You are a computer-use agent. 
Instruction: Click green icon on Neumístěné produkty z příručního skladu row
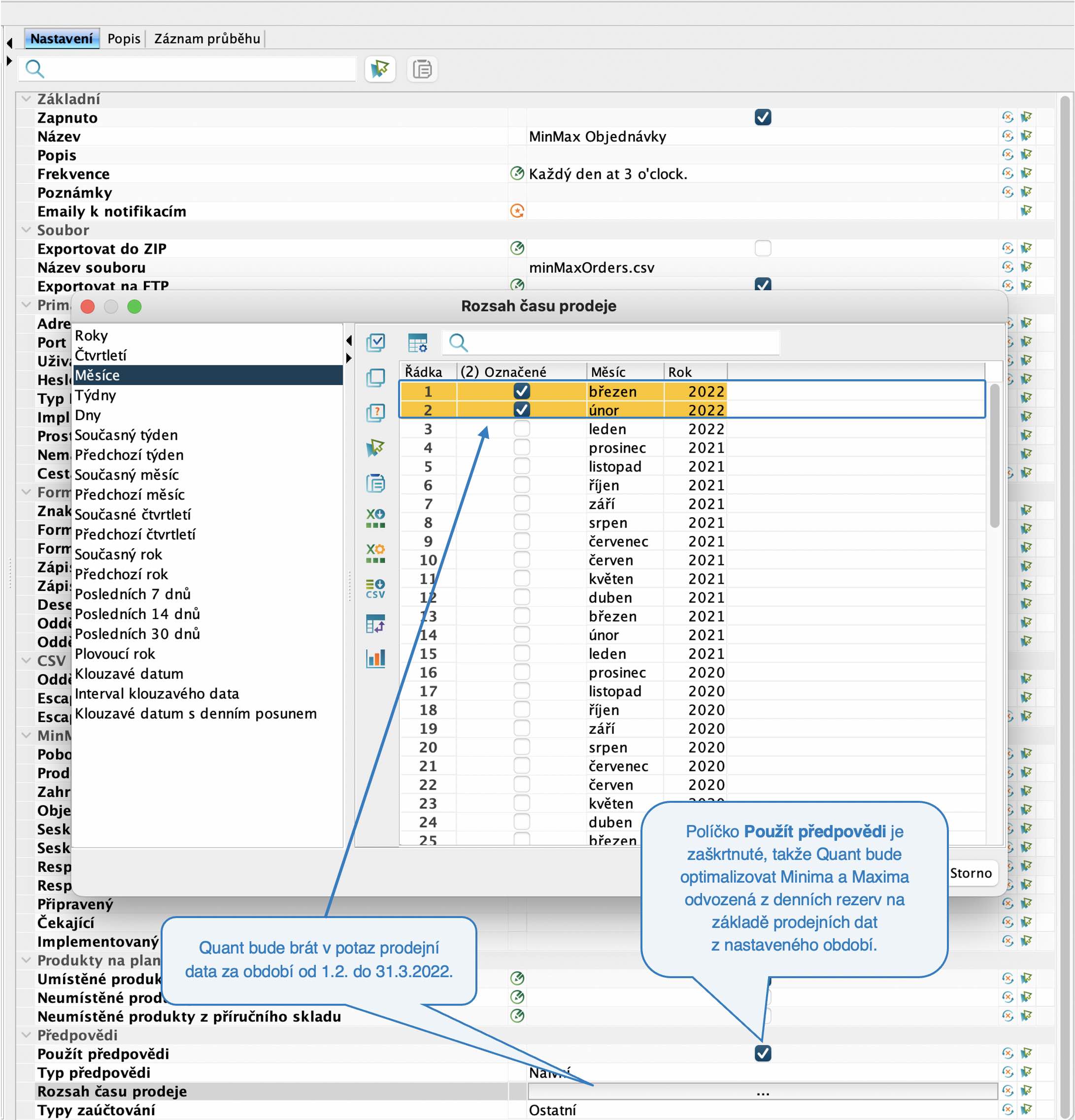(x=517, y=1016)
